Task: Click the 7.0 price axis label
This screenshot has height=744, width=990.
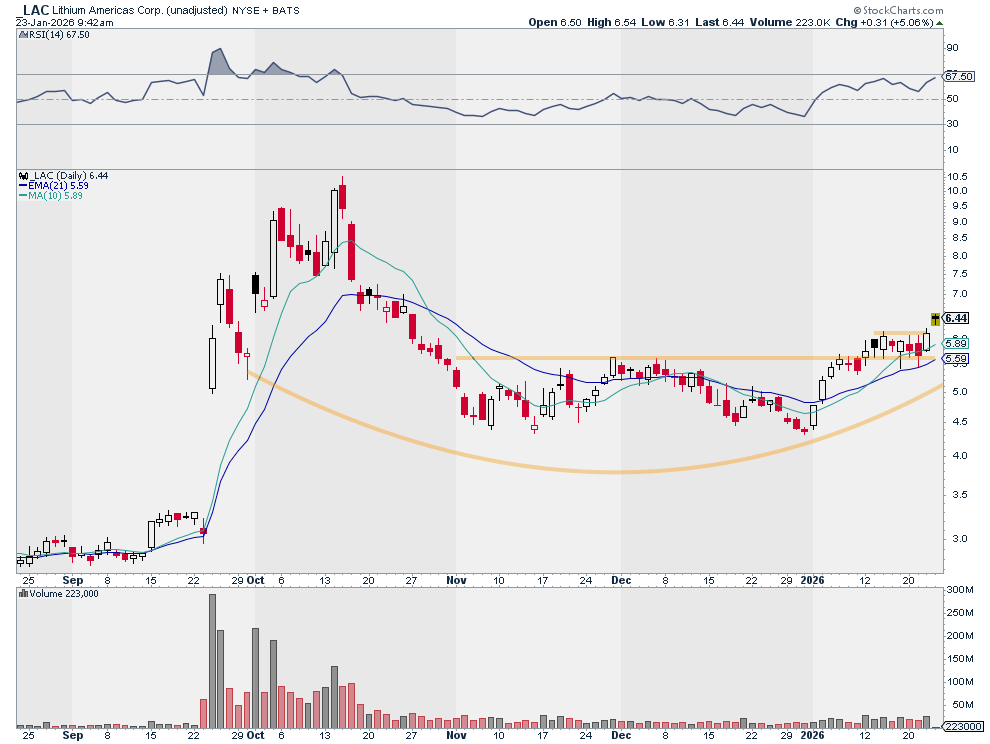Action: (959, 294)
